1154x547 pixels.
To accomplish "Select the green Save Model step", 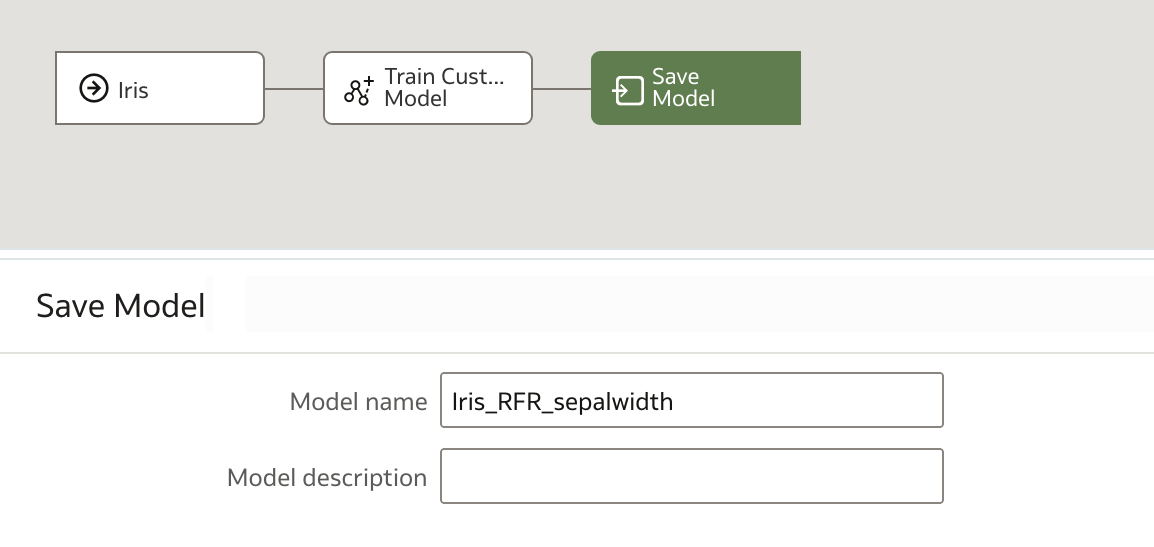I will pos(695,88).
